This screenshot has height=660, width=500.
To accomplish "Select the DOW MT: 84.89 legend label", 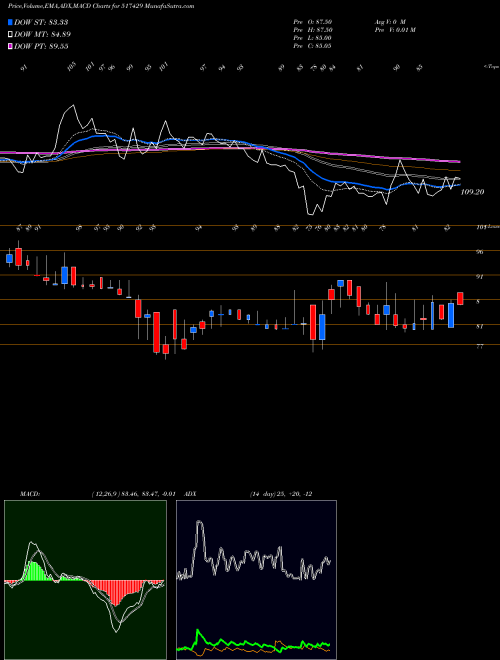I will (41, 35).
